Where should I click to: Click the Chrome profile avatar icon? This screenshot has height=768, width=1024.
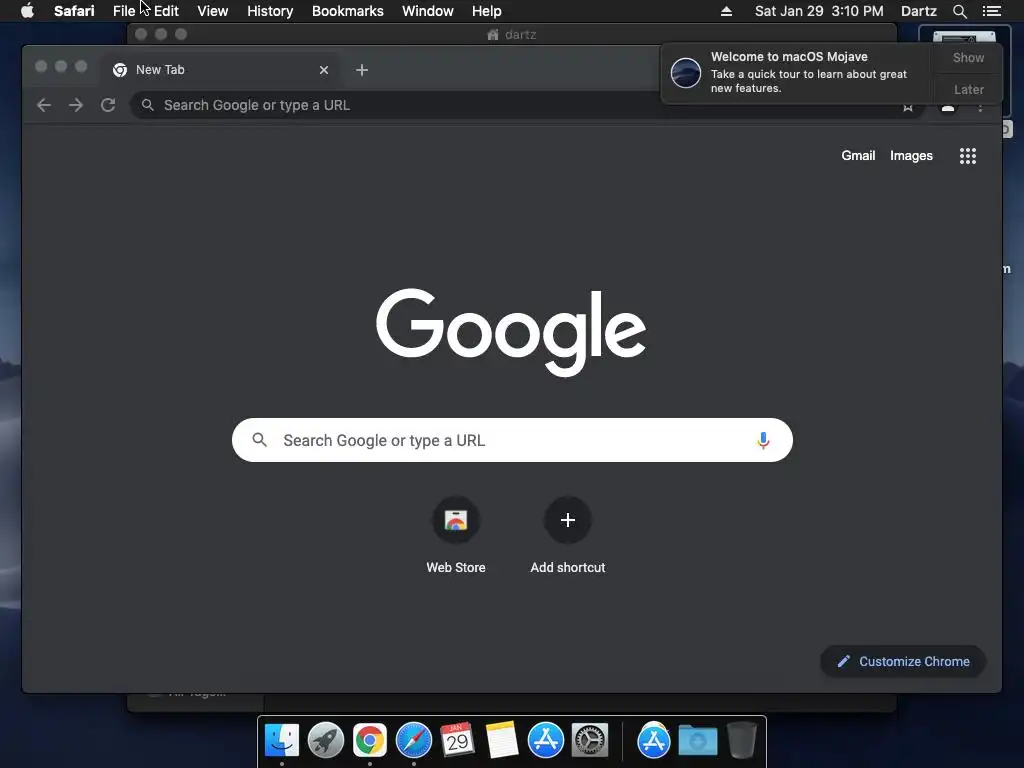tap(948, 108)
